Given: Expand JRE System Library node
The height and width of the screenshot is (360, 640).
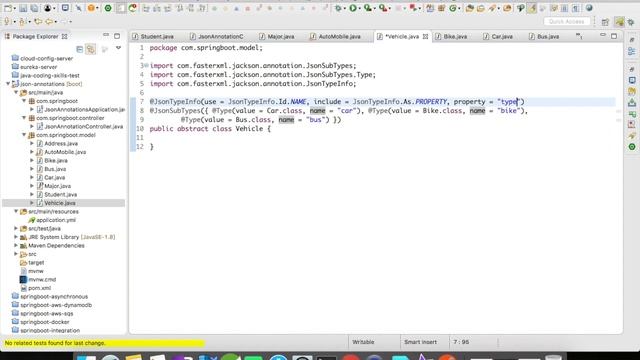Looking at the screenshot, I should (16, 237).
